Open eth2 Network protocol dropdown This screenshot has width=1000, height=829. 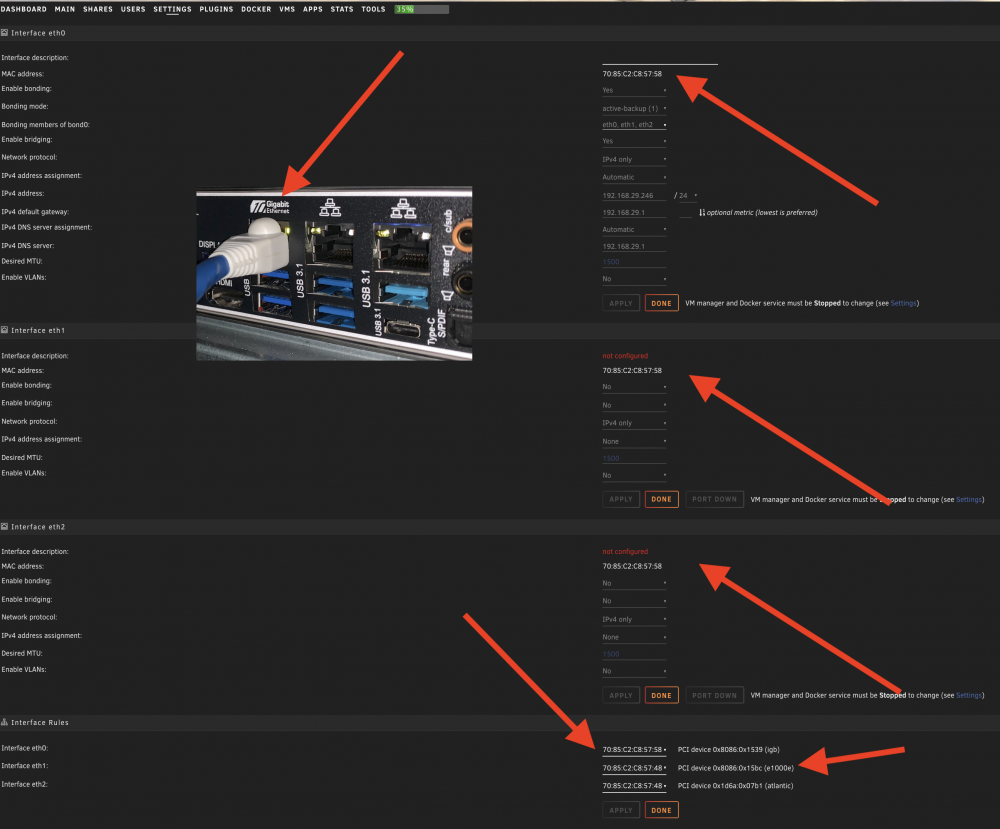pos(635,620)
